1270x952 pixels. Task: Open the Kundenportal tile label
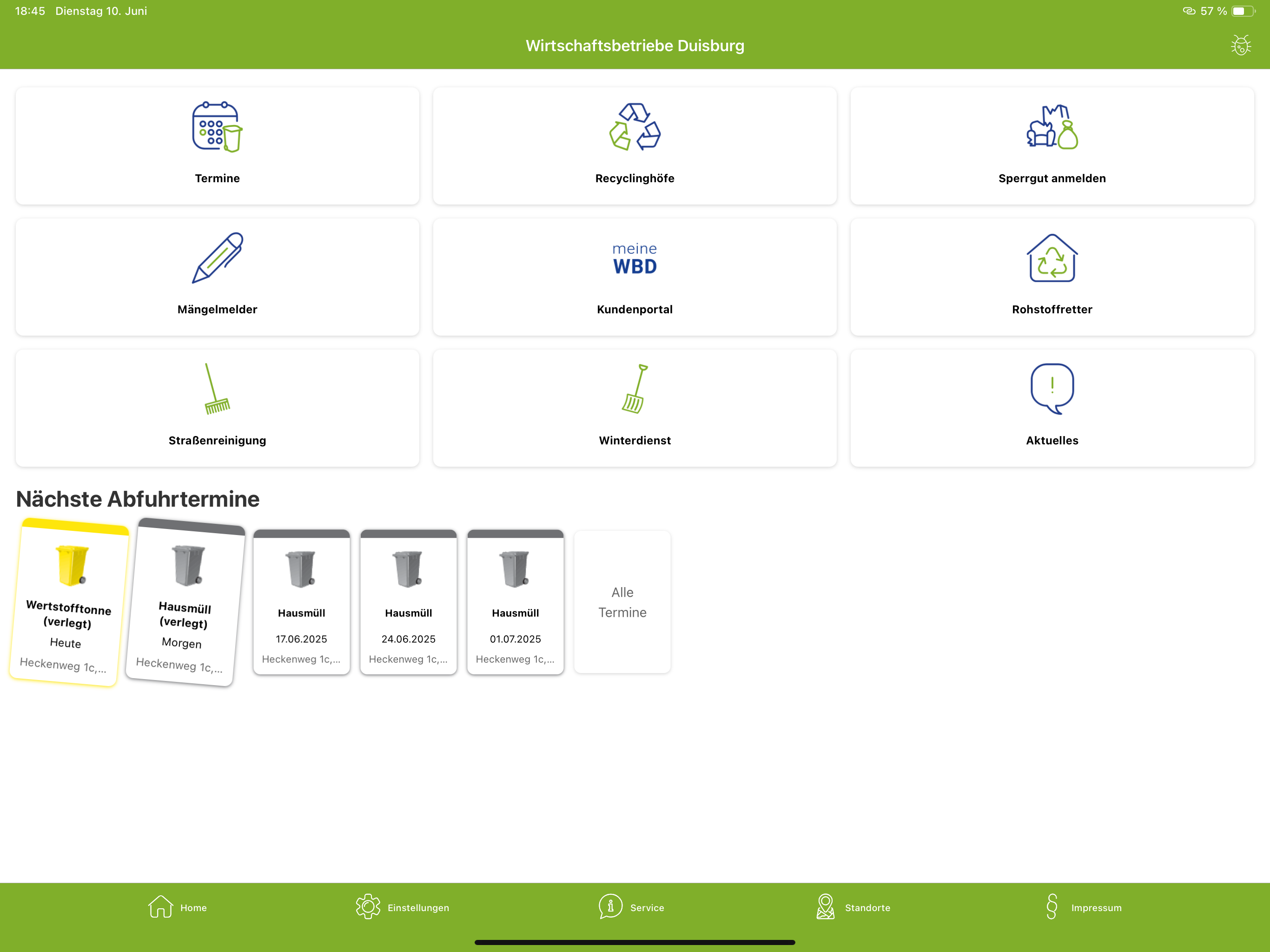(635, 310)
